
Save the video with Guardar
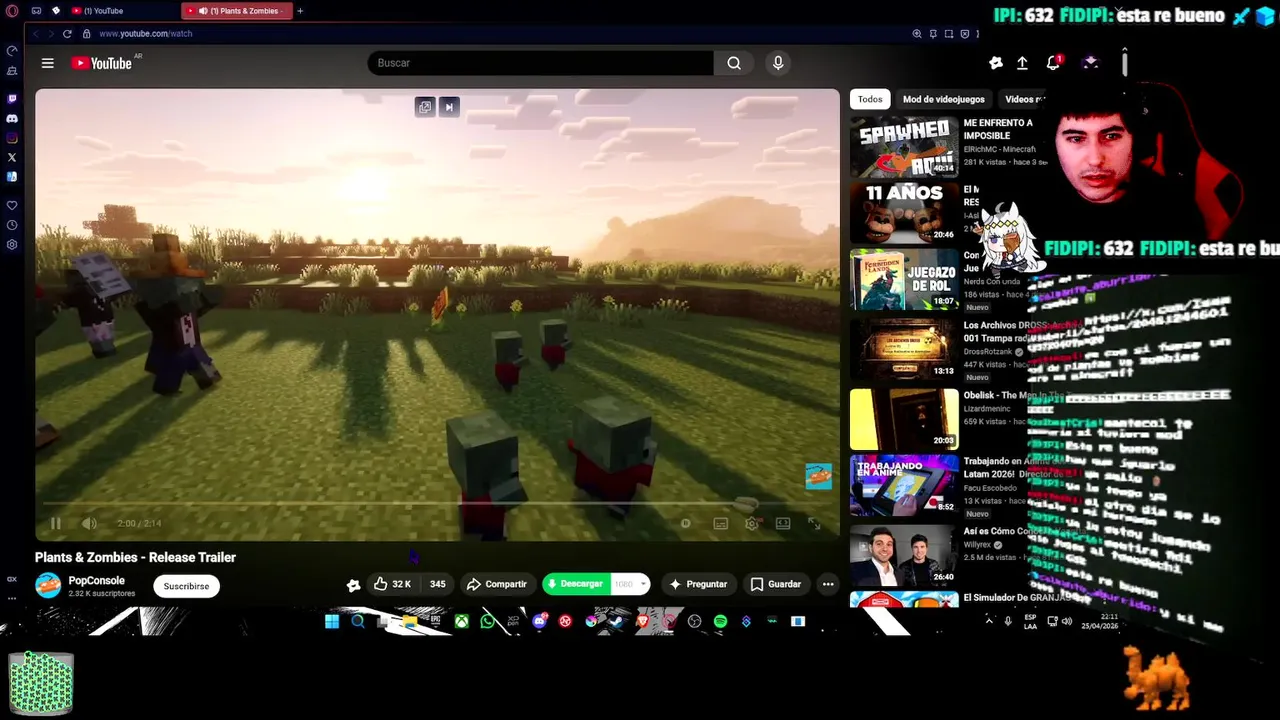tap(776, 584)
